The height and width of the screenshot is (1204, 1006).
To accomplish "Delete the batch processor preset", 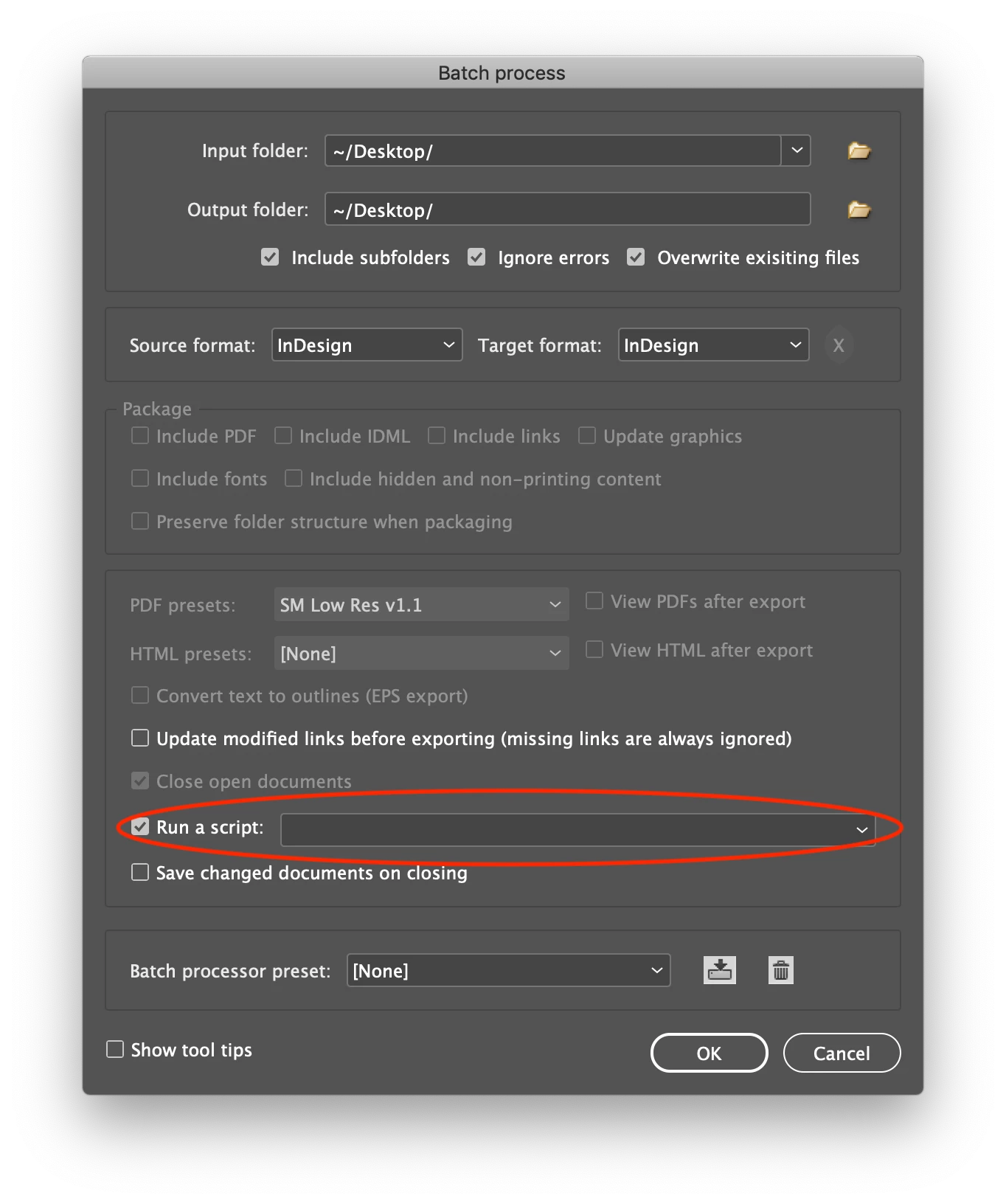I will [x=781, y=970].
